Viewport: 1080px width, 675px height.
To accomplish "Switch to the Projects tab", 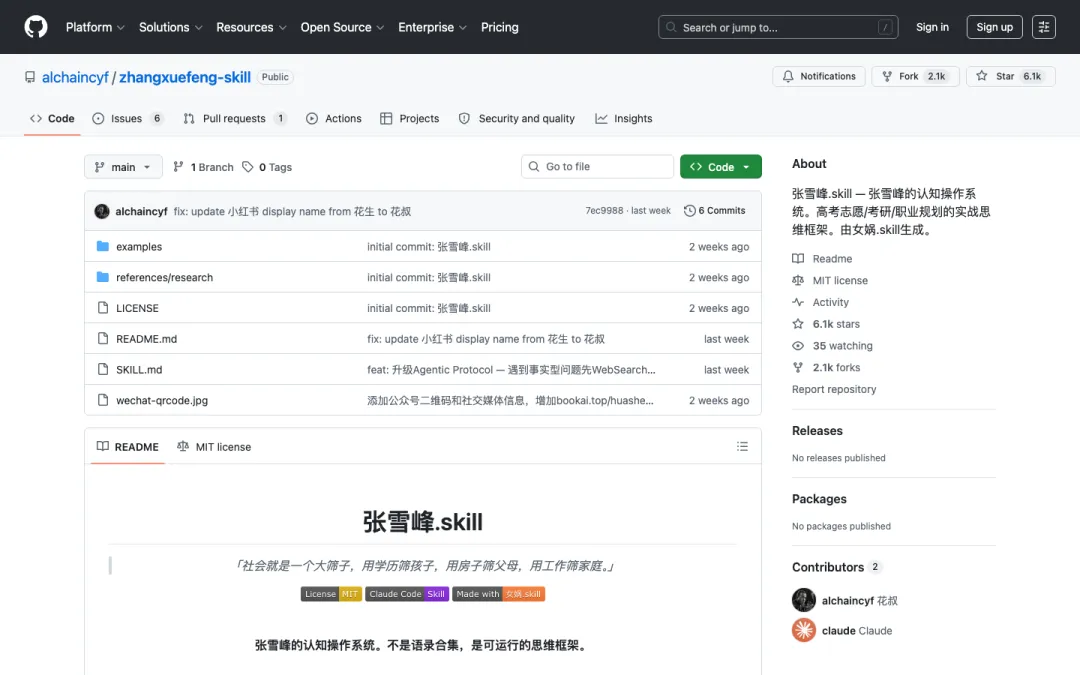I will [409, 118].
